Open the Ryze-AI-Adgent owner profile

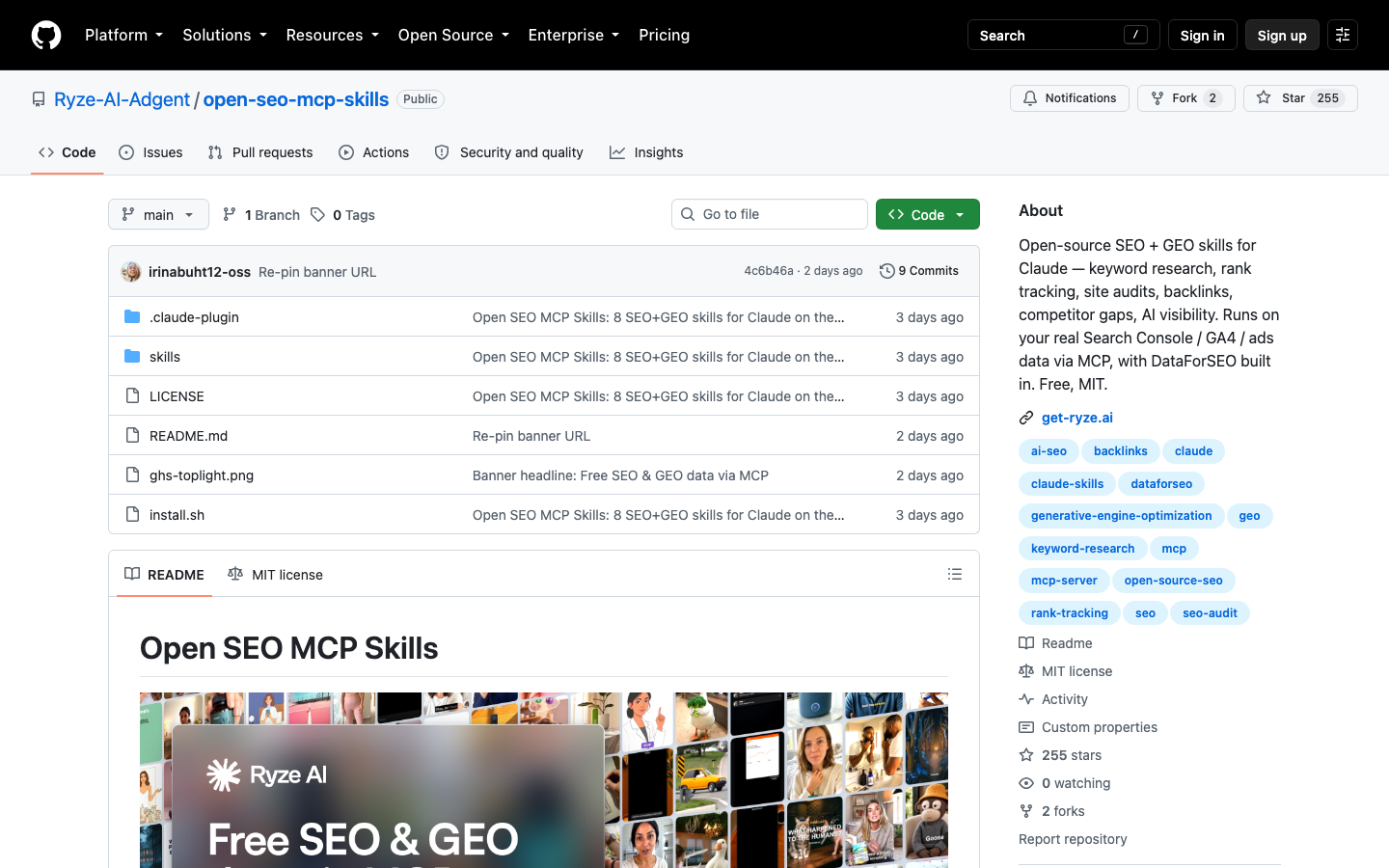pos(122,99)
